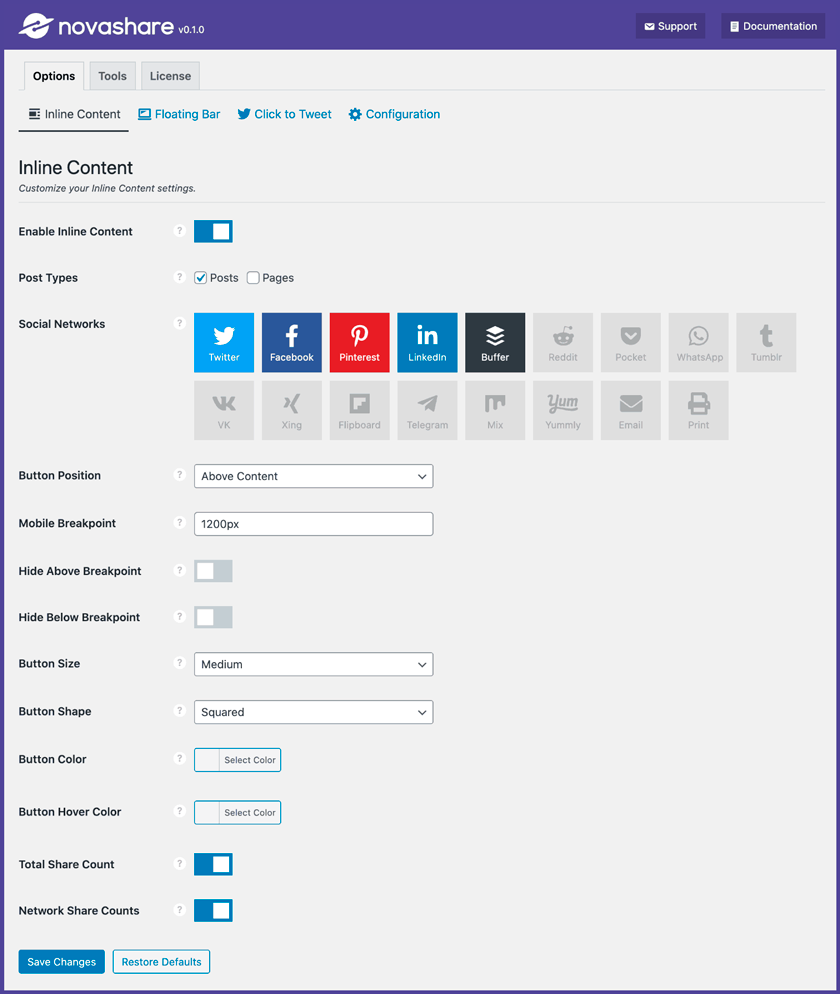Viewport: 840px width, 994px height.
Task: Click help icon next to Enable Inline Content
Action: [179, 231]
